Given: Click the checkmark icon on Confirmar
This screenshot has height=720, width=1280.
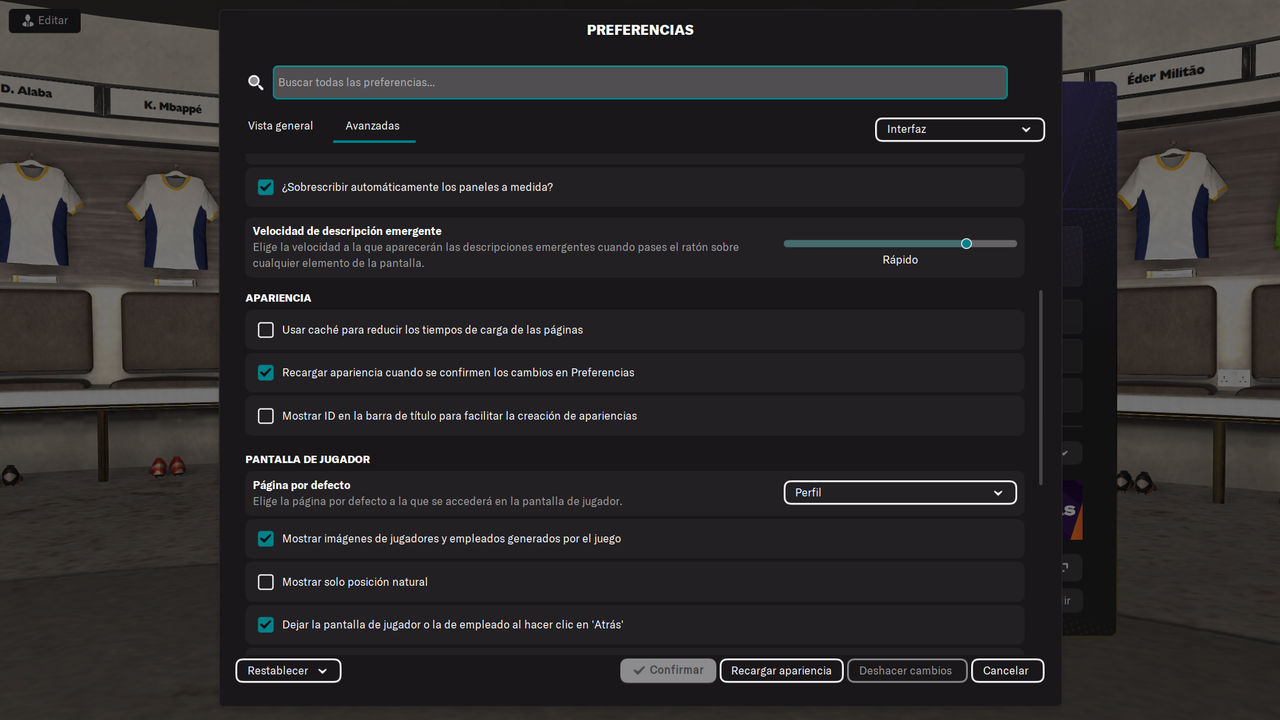Looking at the screenshot, I should point(637,670).
